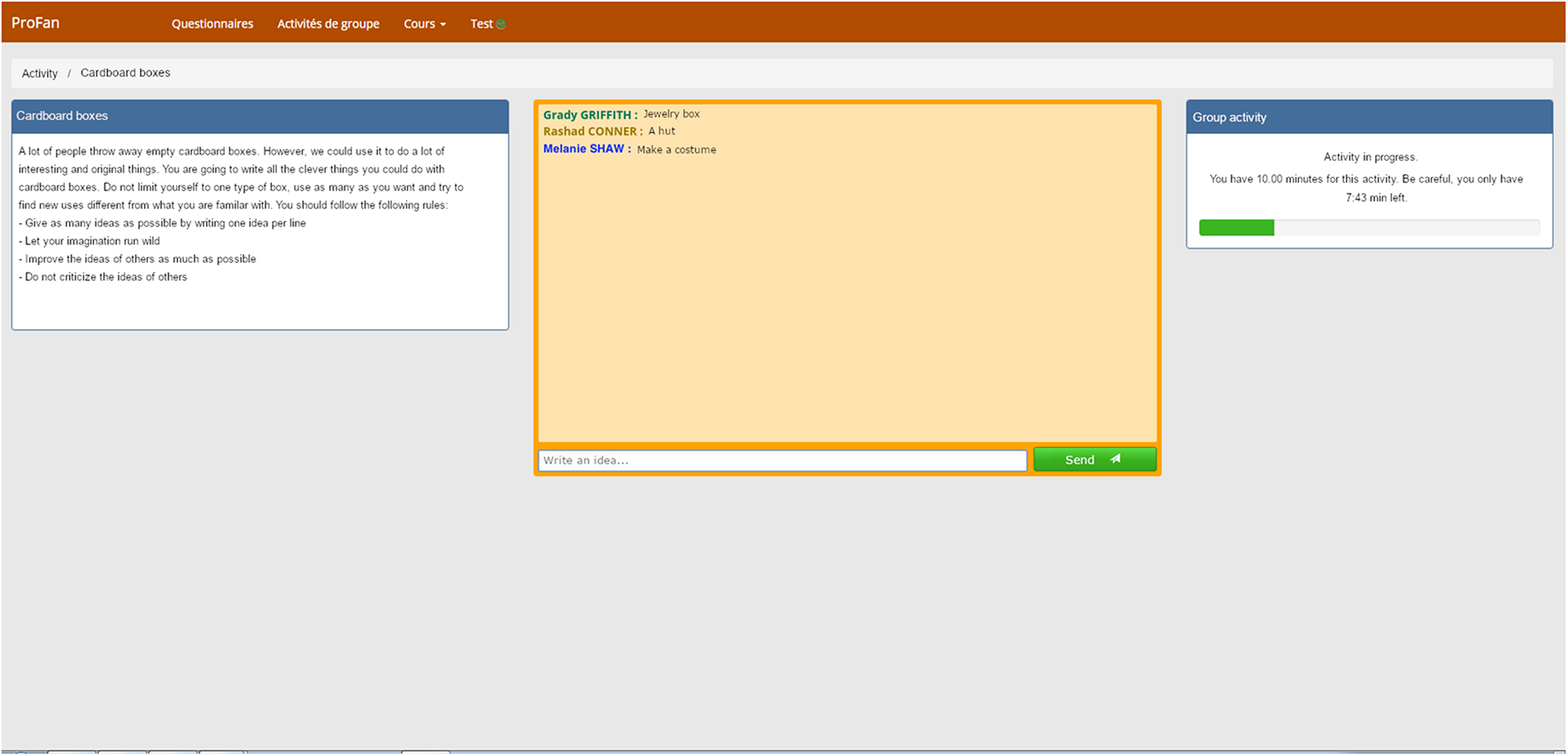Click the activity instructions text block
Screen dimensions: 1568x756
pyautogui.click(x=241, y=214)
